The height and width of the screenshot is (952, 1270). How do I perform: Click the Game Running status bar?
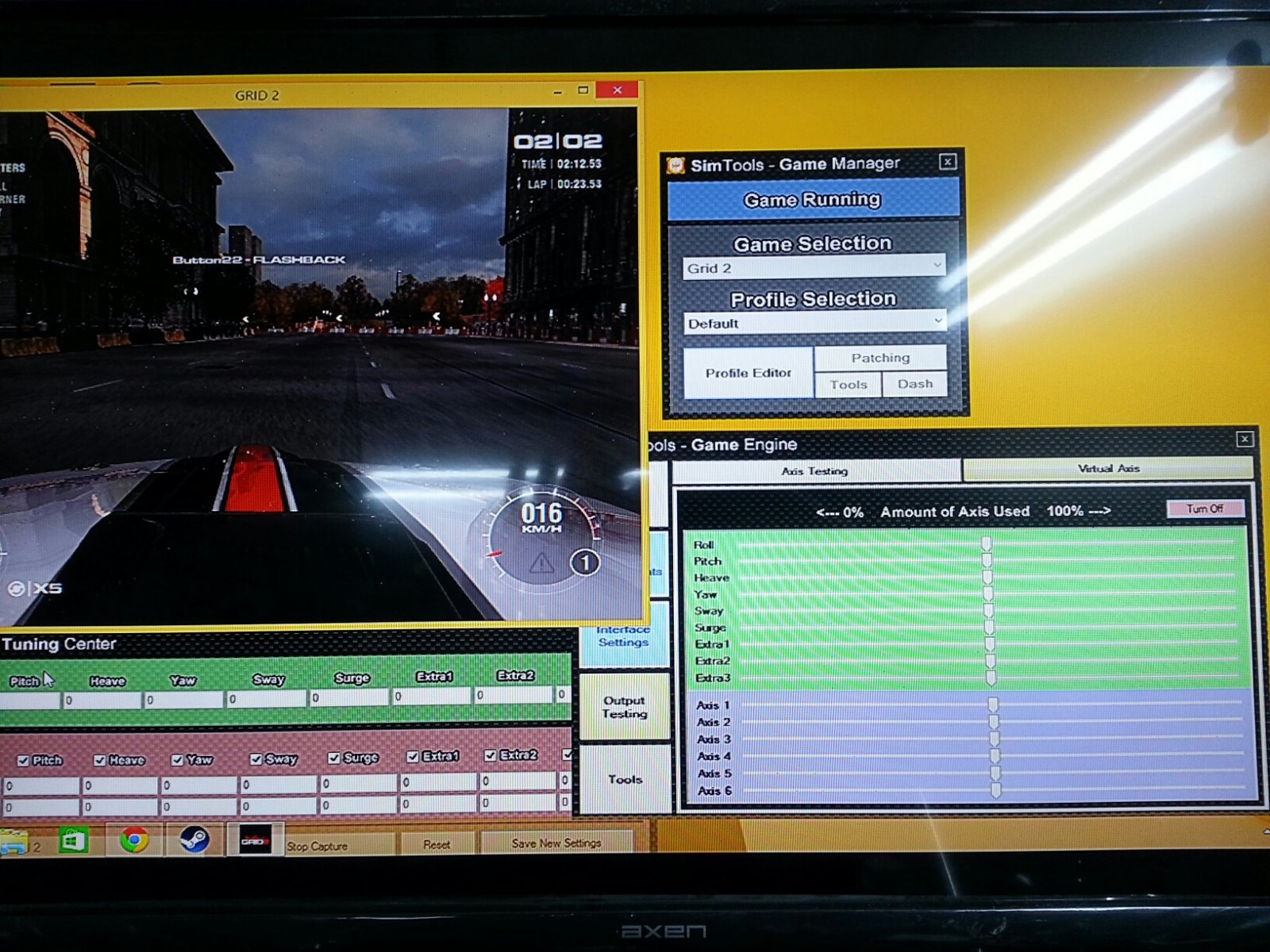[813, 199]
